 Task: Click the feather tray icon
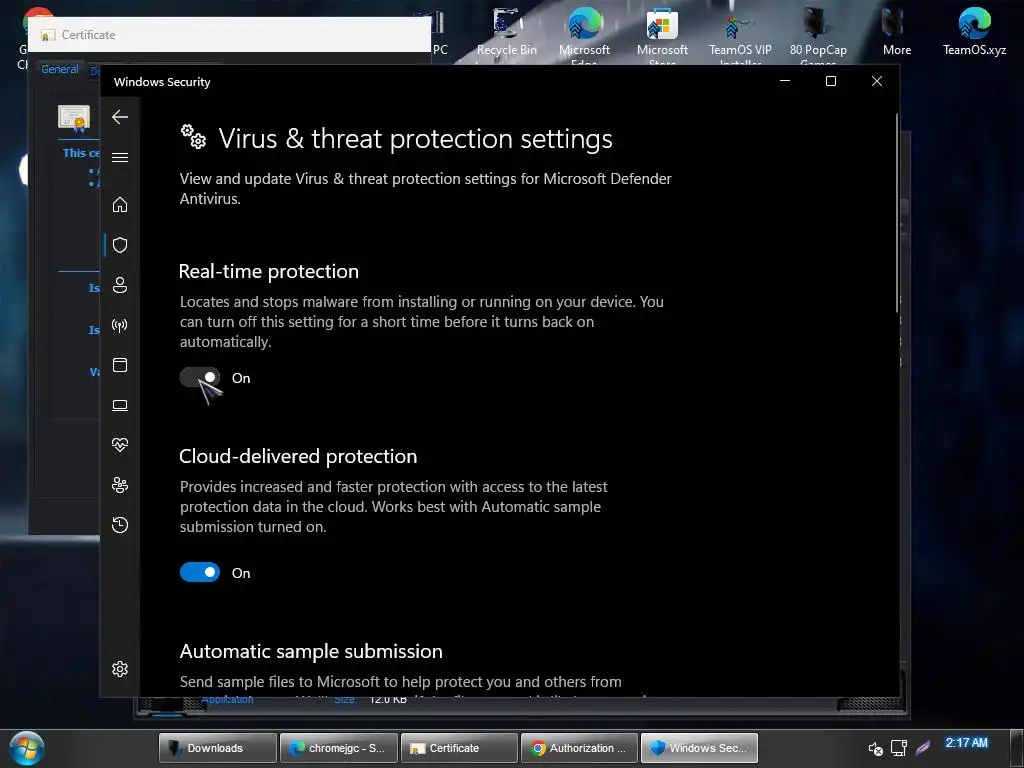click(x=923, y=747)
